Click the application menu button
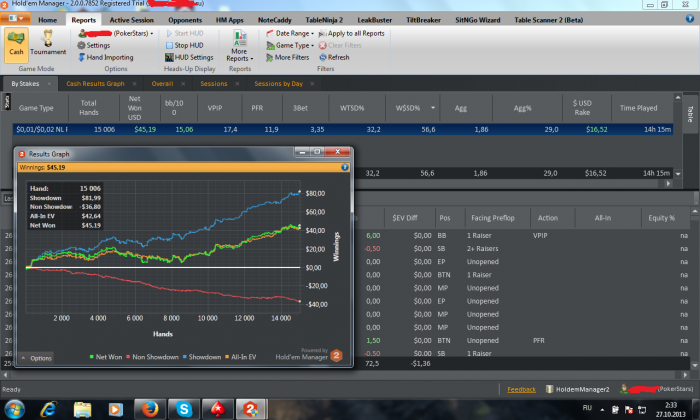This screenshot has width=700, height=420. 16,19
